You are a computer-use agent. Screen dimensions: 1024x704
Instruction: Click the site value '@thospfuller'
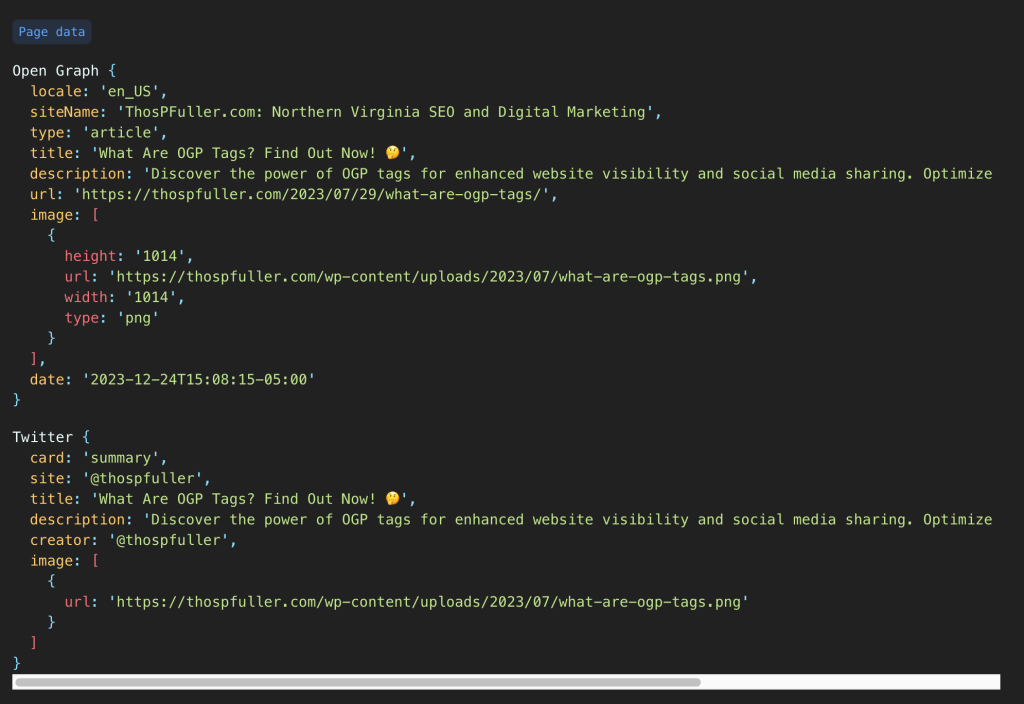click(142, 479)
